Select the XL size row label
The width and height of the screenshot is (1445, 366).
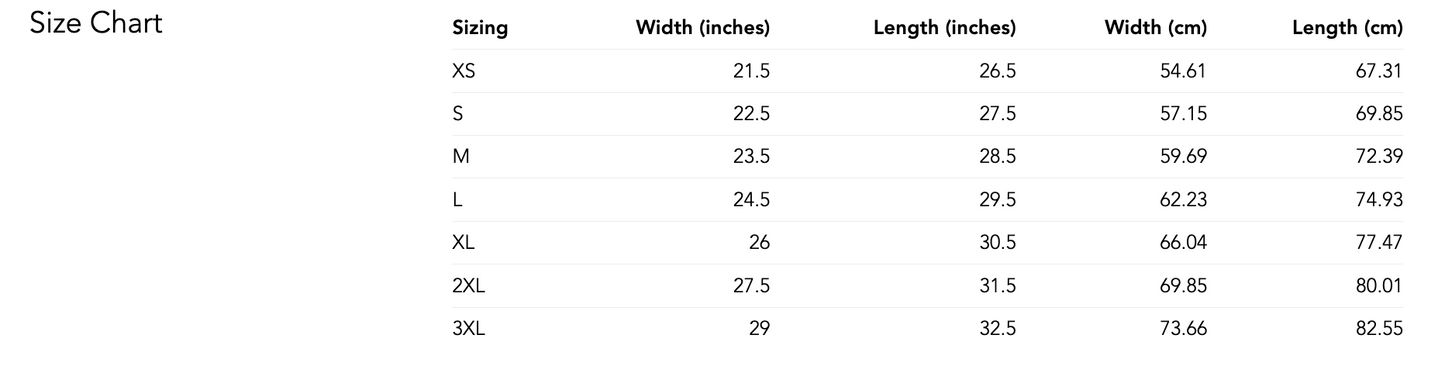click(463, 243)
